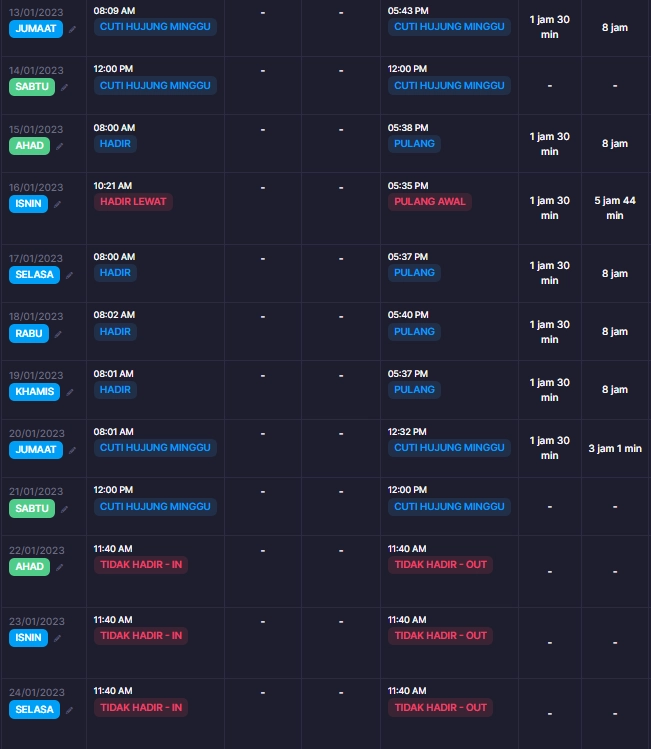The width and height of the screenshot is (651, 749).
Task: Click the edit pencil beside 13/01/2023 JUMAAT
Action: [72, 30]
